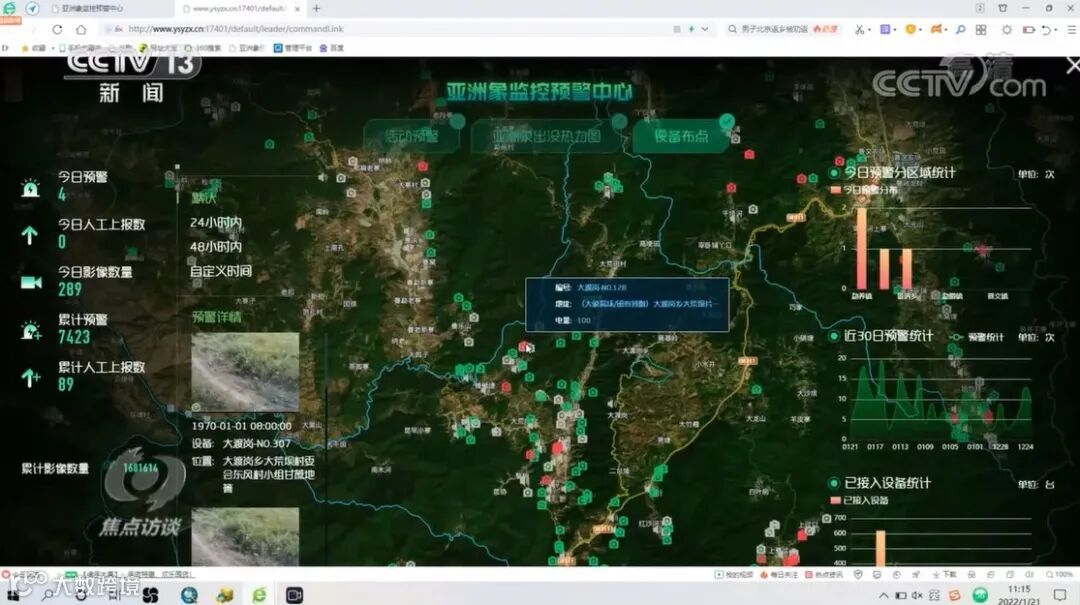
Task: Expand the arrow next to undo icon
Action: coord(1057,30)
